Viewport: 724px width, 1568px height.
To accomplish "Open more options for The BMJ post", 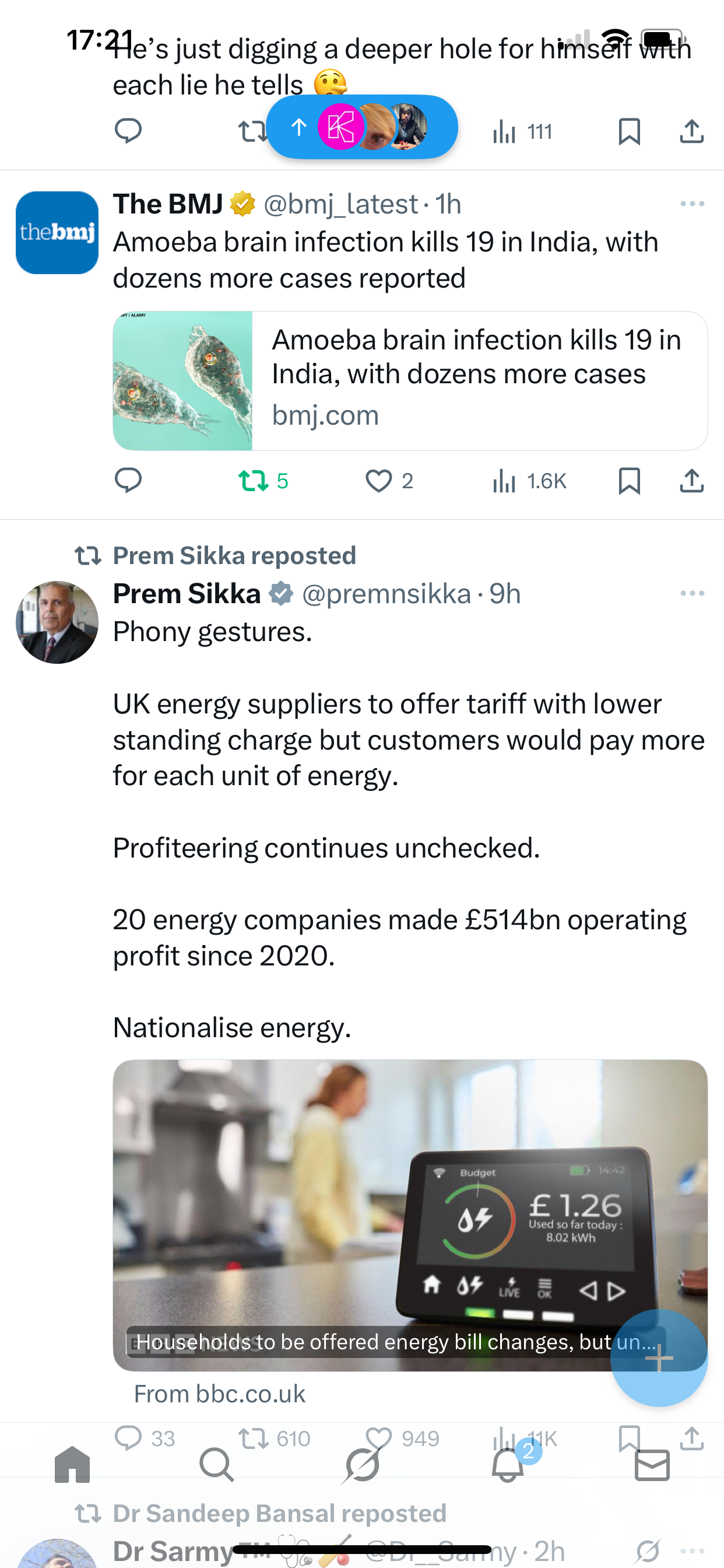I will coord(692,204).
